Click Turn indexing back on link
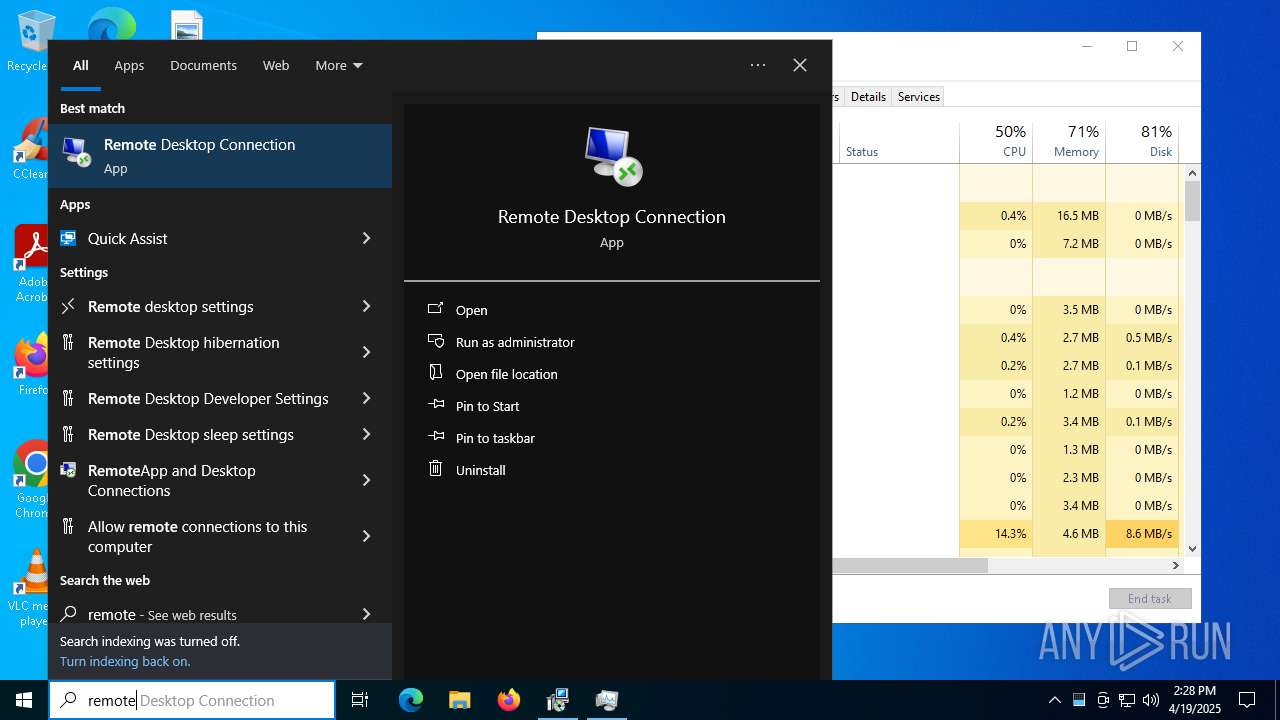This screenshot has height=720, width=1280. pos(125,661)
